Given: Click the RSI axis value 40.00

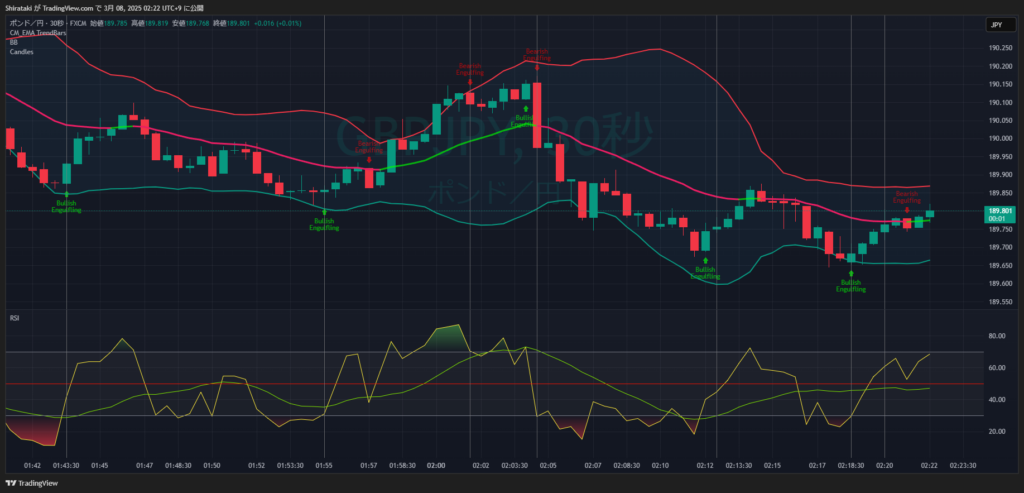Looking at the screenshot, I should tap(996, 400).
